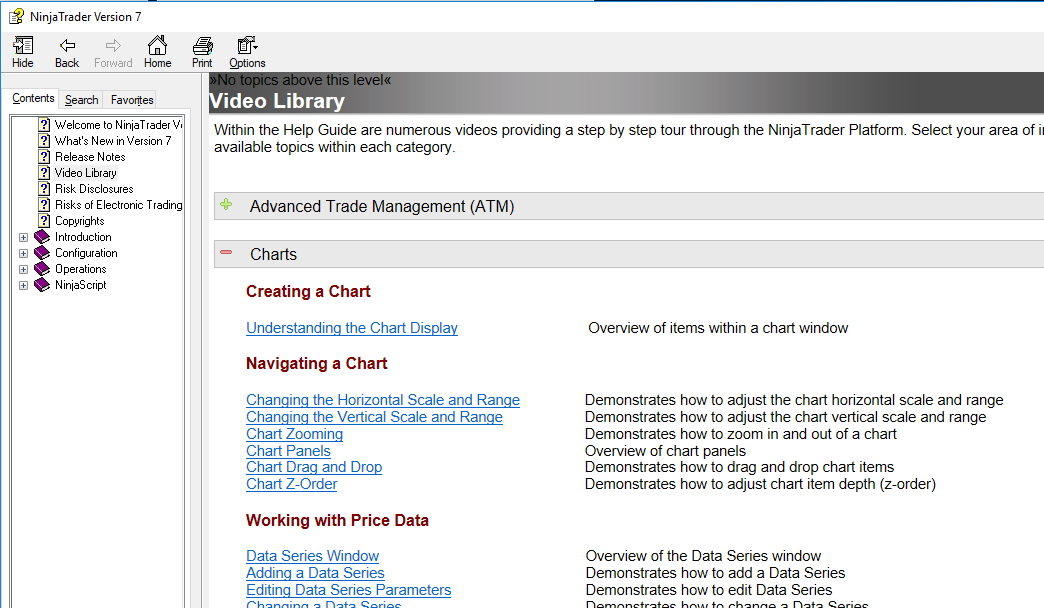Expand the Advanced Trade Management (ATM) section
The height and width of the screenshot is (608, 1044).
coord(226,204)
